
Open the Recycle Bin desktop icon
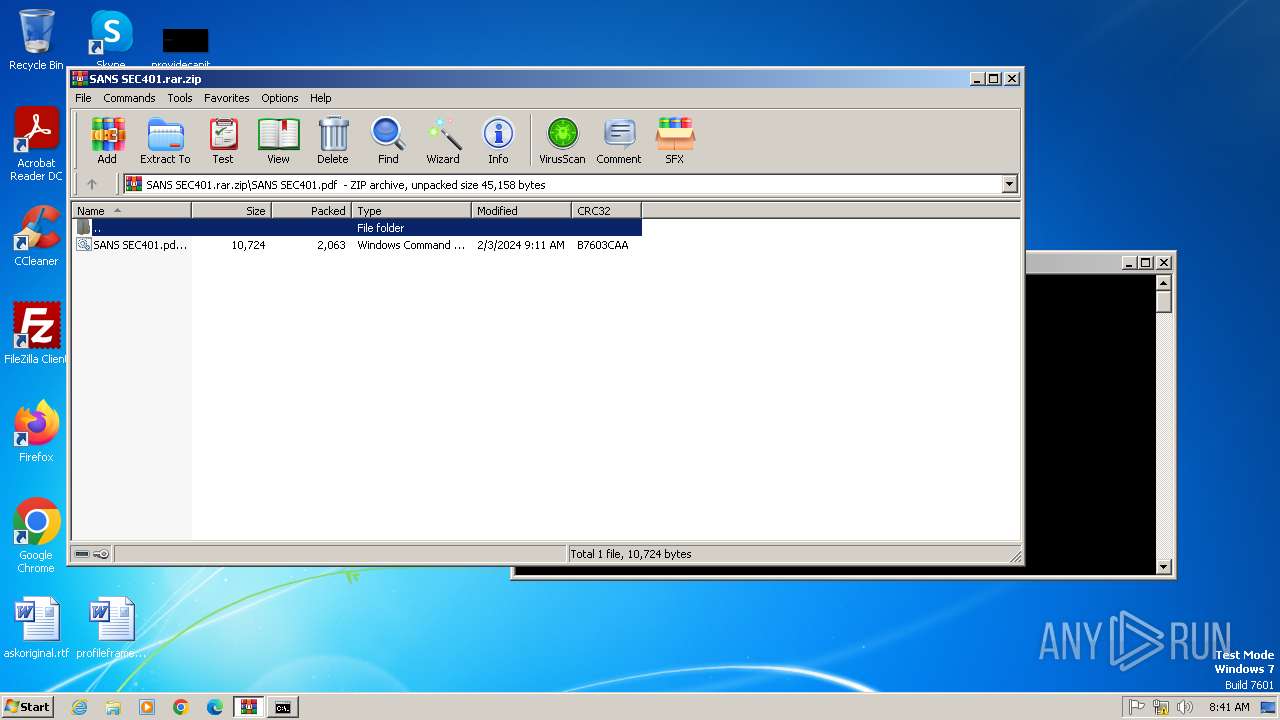36,40
